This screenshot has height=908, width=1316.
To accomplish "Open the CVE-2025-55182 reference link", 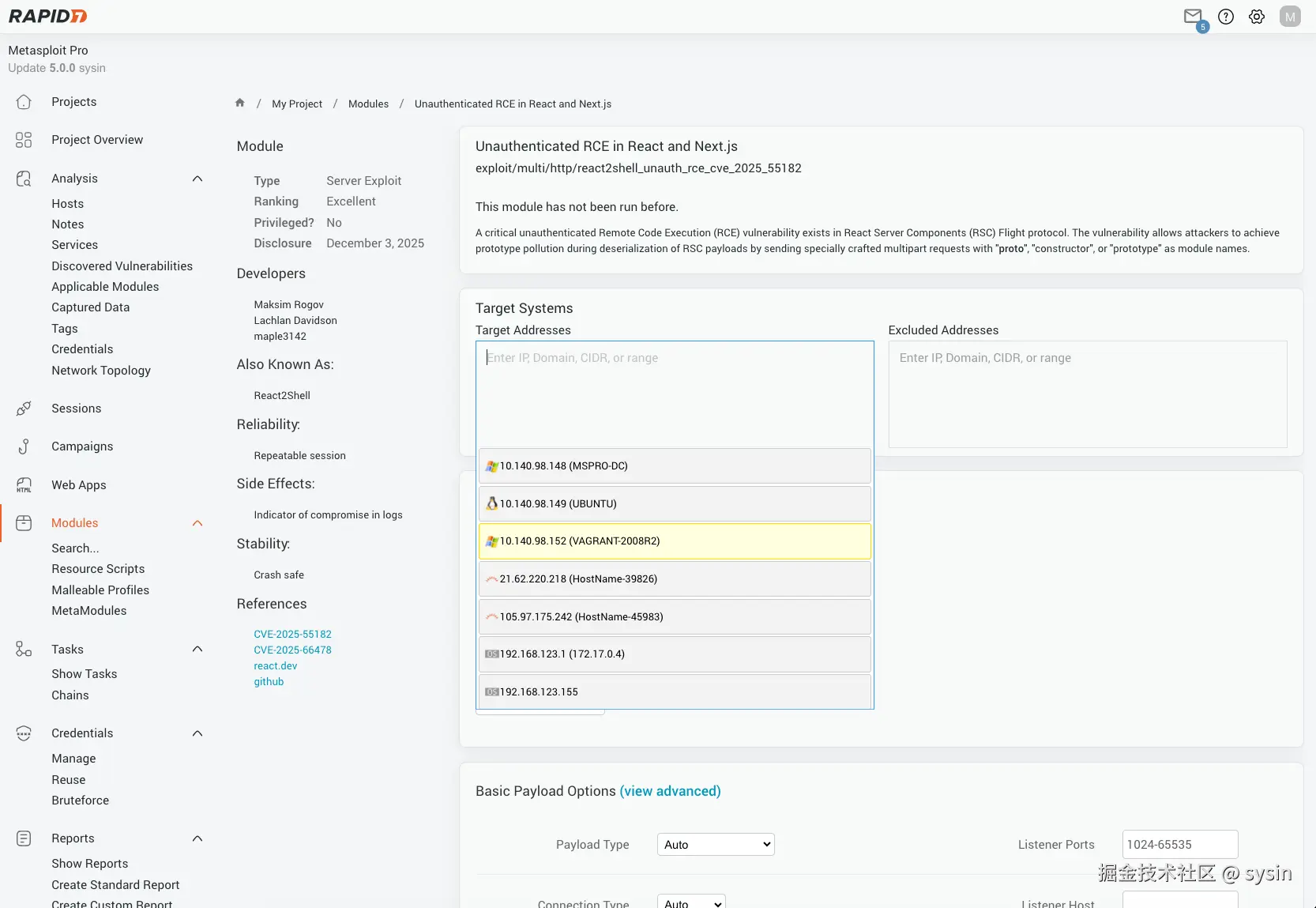I will 292,633.
